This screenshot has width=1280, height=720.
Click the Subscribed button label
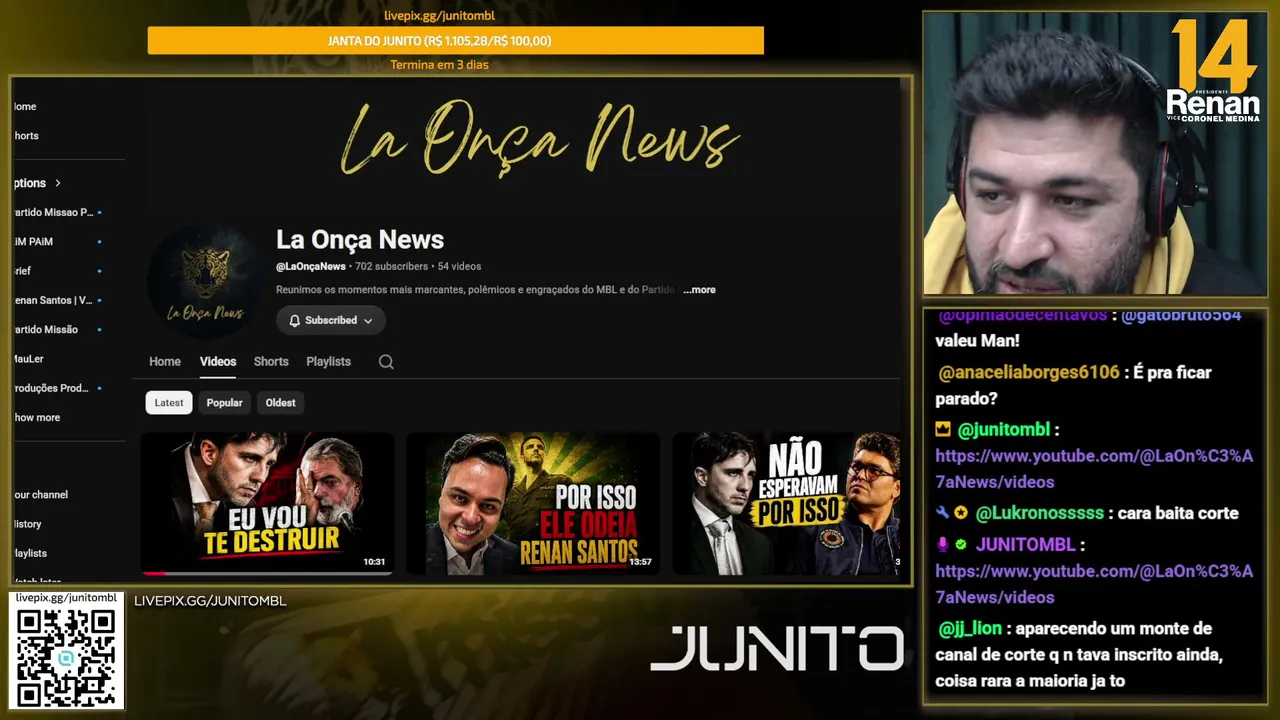(x=331, y=321)
